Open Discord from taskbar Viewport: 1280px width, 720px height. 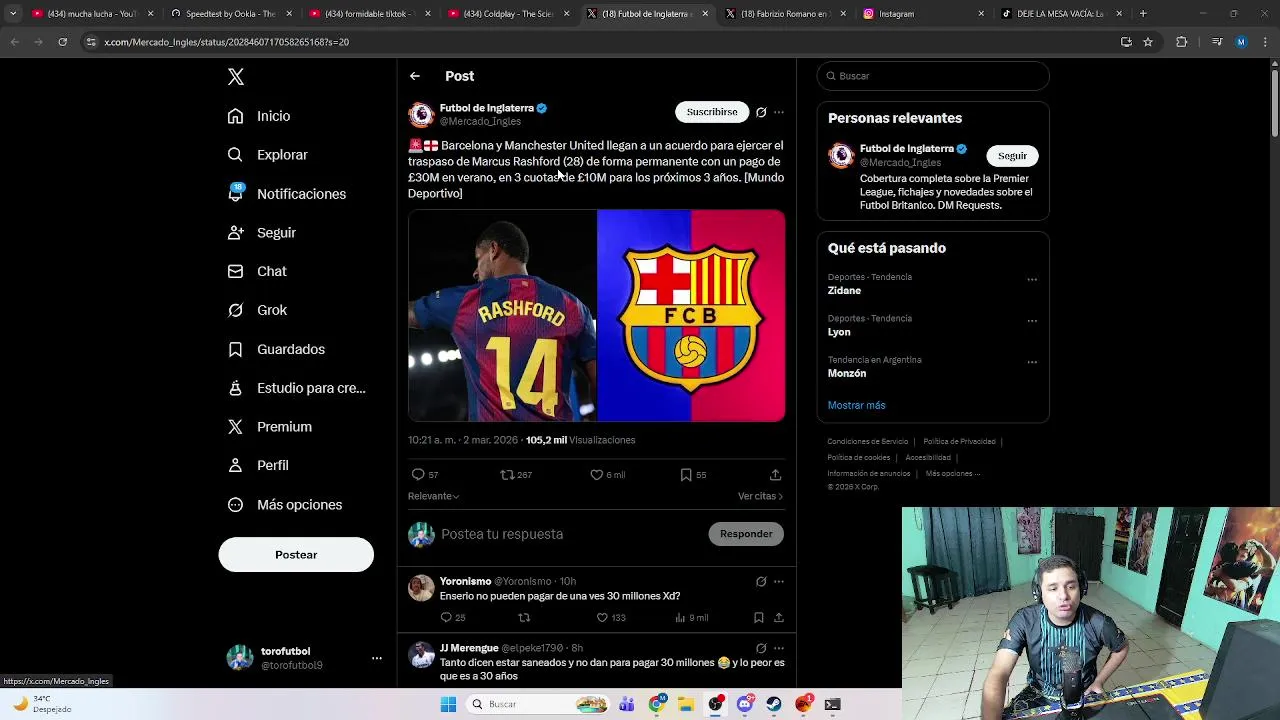[745, 704]
